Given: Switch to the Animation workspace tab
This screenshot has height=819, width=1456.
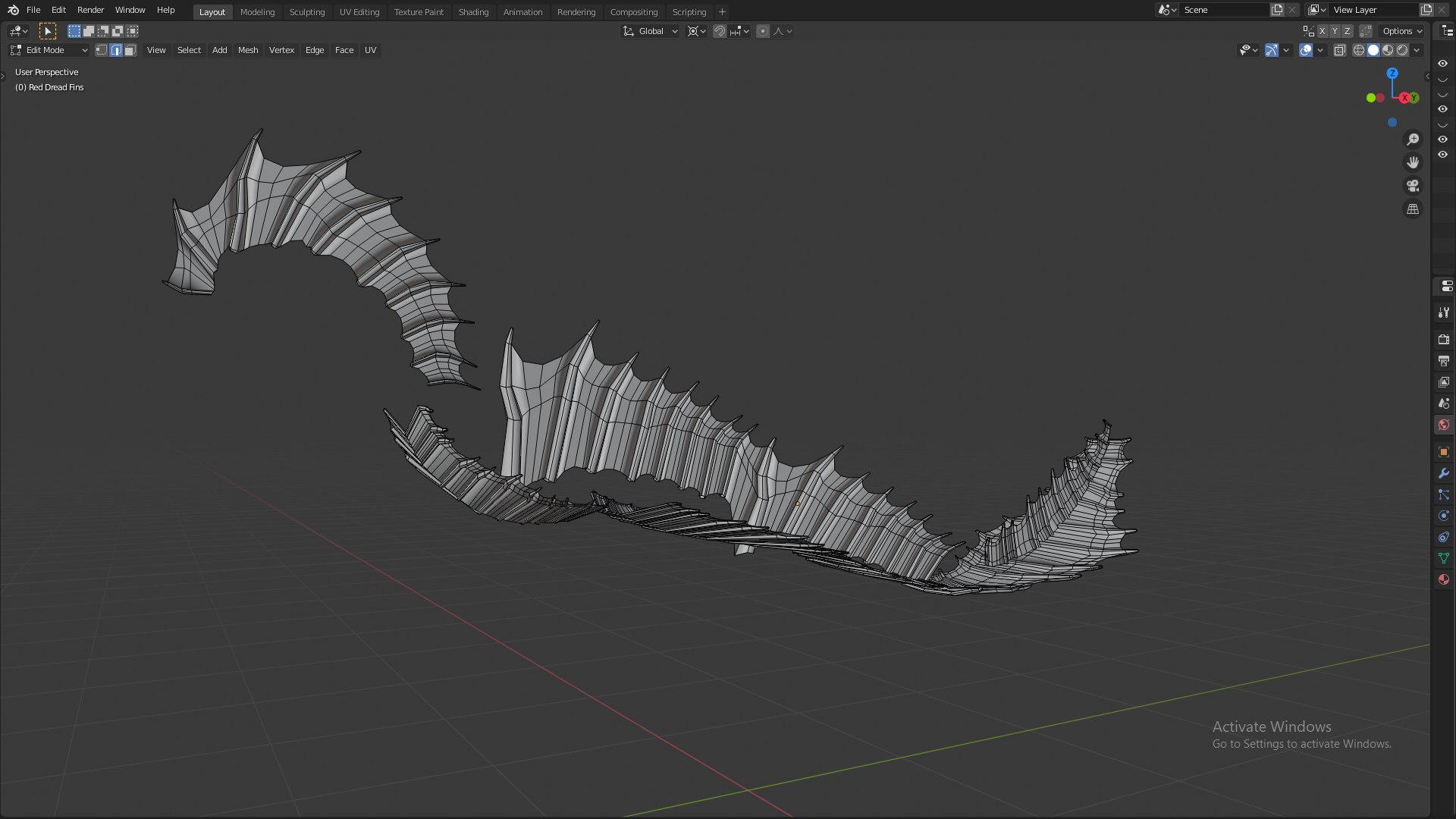Looking at the screenshot, I should (x=522, y=12).
